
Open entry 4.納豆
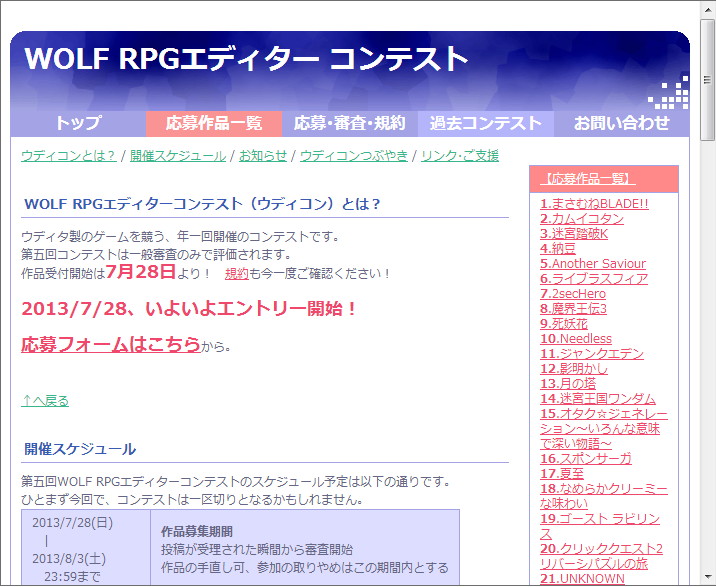[558, 249]
